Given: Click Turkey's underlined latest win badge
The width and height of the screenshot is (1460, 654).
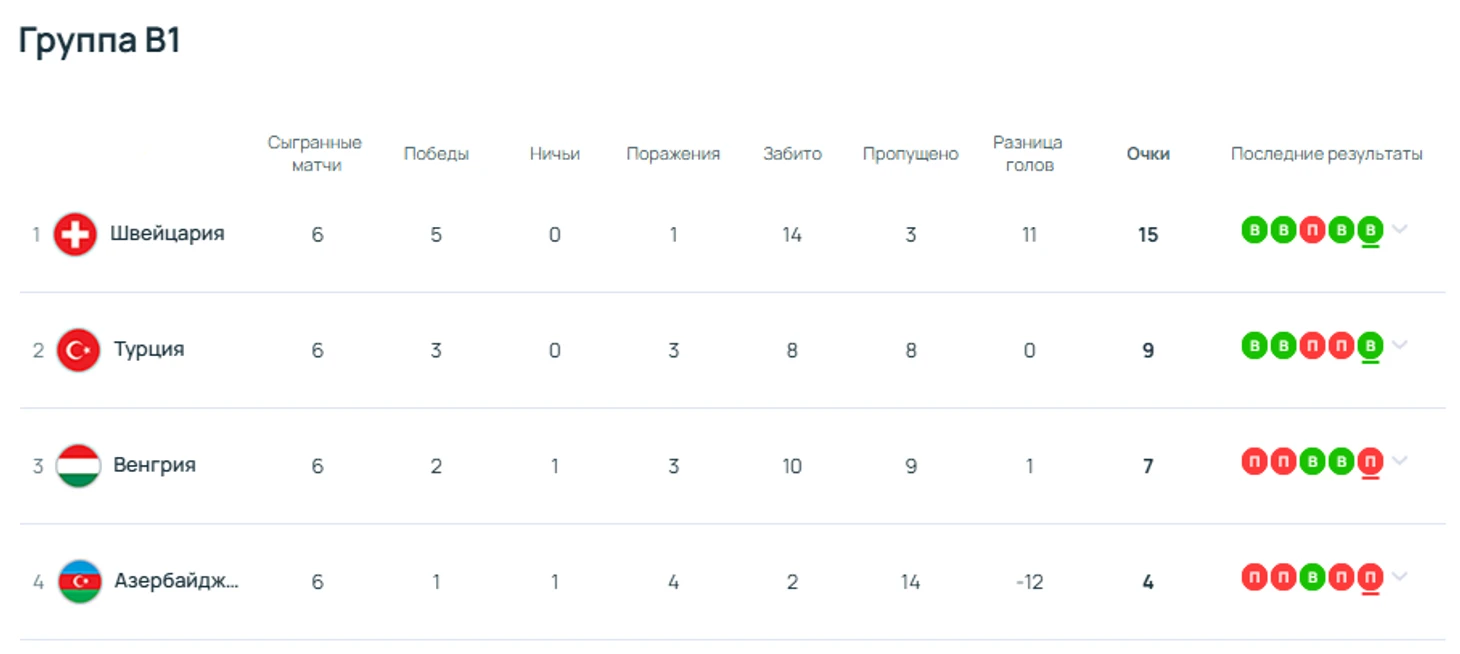Looking at the screenshot, I should click(x=1370, y=346).
